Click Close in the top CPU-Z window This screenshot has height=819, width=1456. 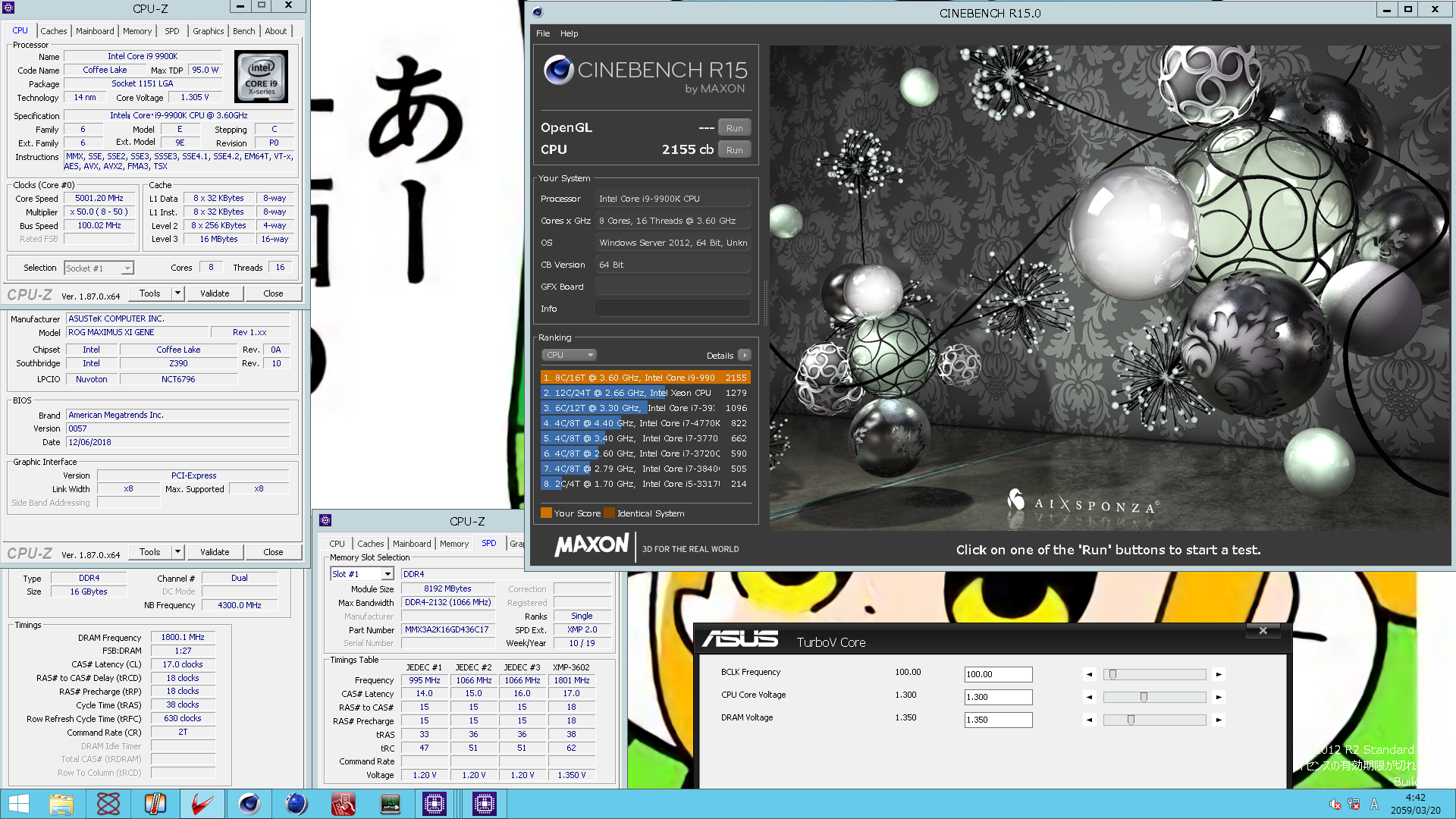point(273,293)
